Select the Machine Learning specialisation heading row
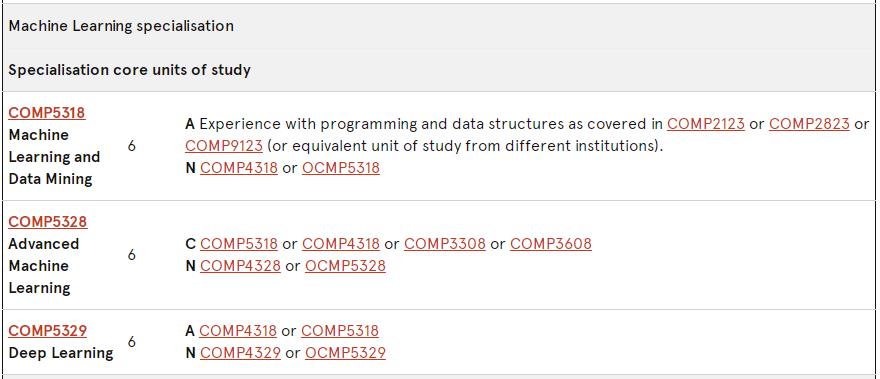The image size is (880, 379). [x=439, y=26]
